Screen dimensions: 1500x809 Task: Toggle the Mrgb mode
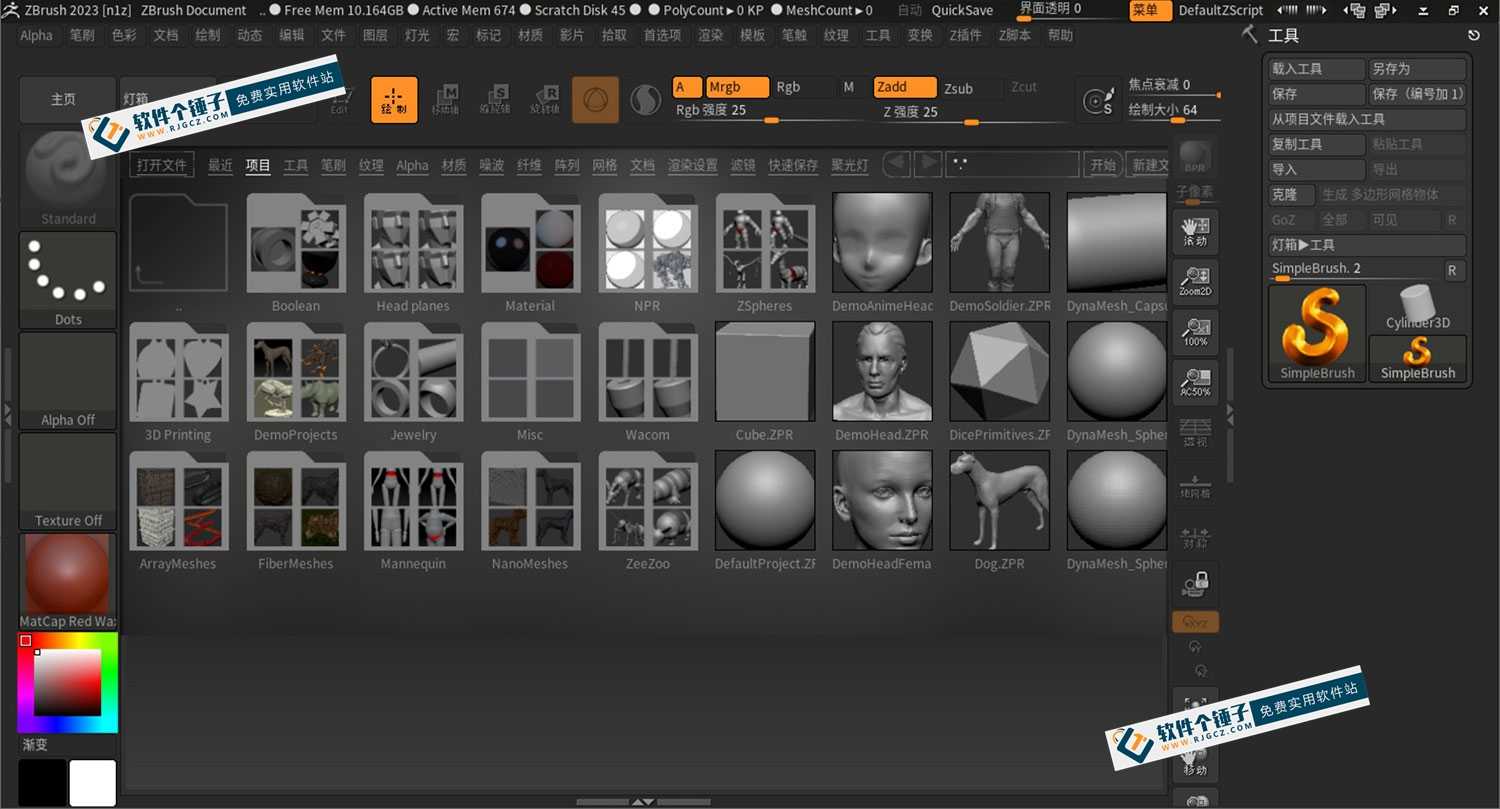[737, 87]
